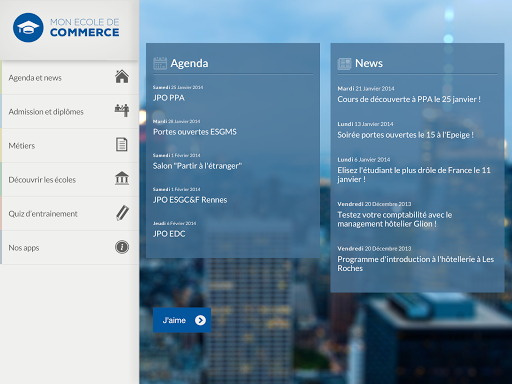The image size is (512, 384).
Task: Click the house icon beside Agenda et news
Action: coord(122,77)
